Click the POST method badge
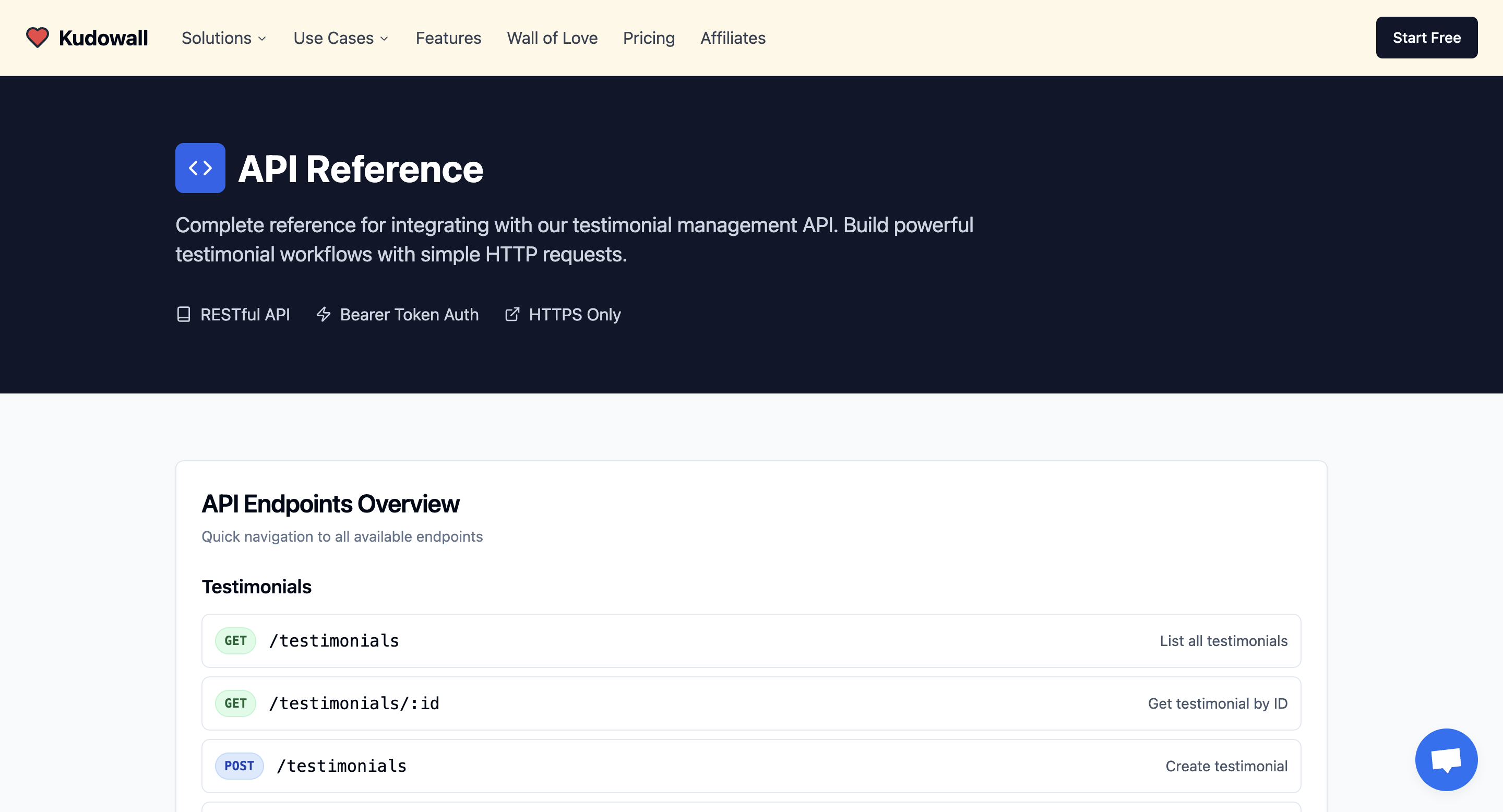Image resolution: width=1503 pixels, height=812 pixels. [239, 766]
